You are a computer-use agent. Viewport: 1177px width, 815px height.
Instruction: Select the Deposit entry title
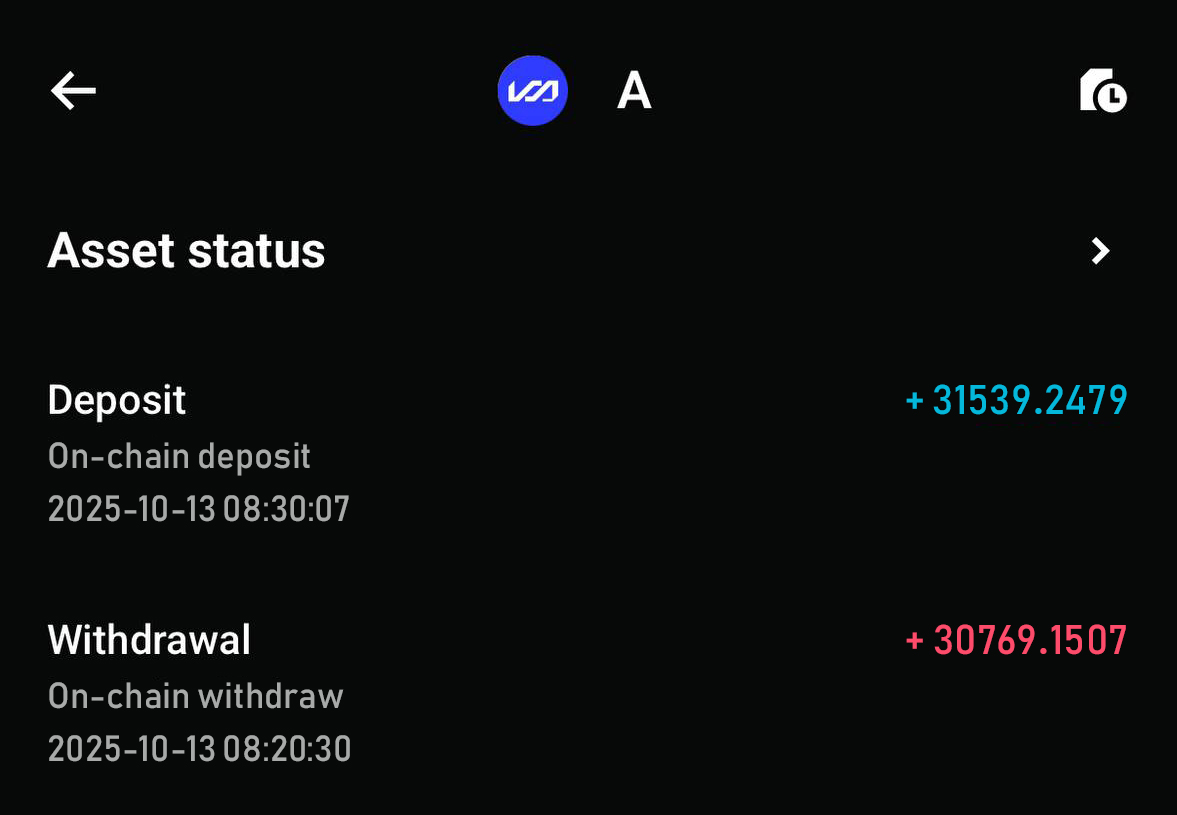pyautogui.click(x=117, y=400)
